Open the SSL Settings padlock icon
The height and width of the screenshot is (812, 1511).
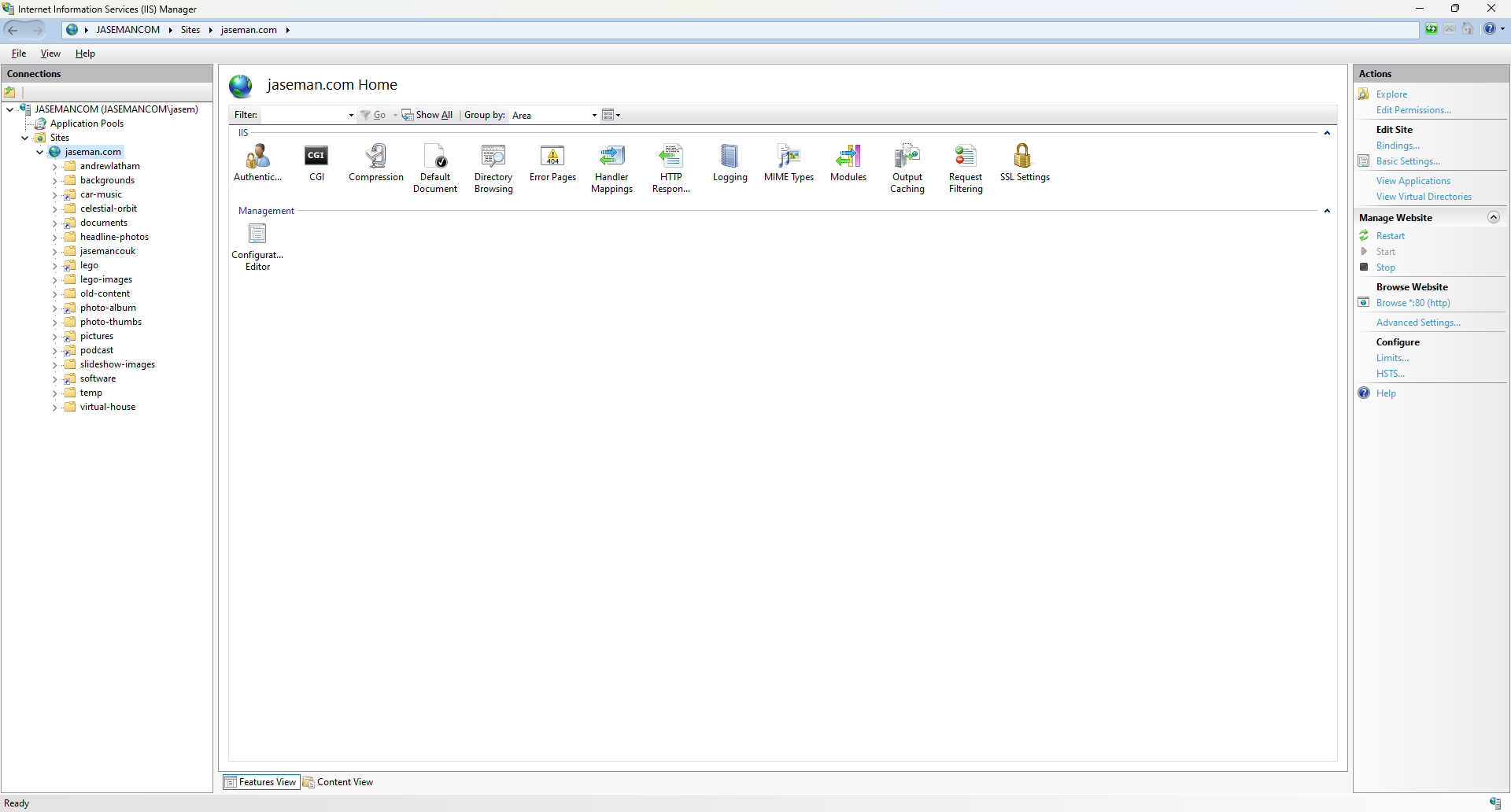click(1022, 156)
